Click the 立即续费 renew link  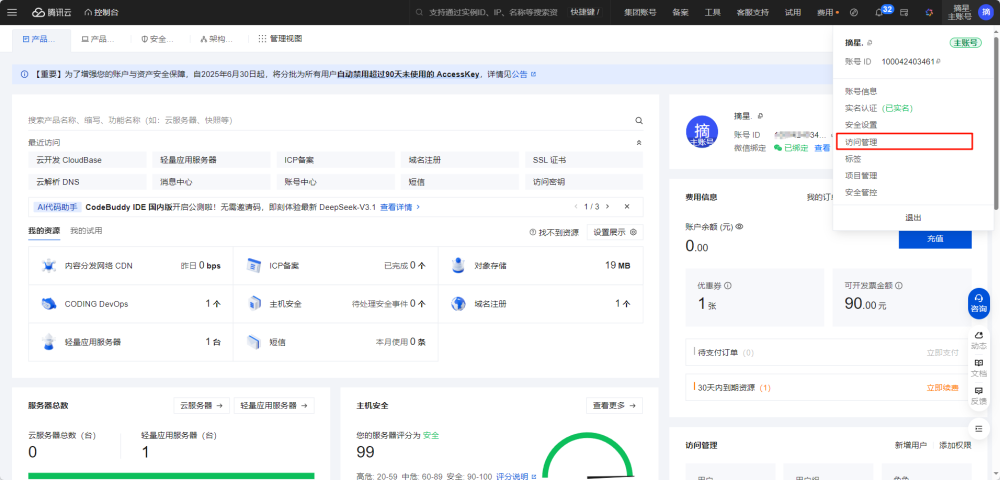[x=943, y=388]
